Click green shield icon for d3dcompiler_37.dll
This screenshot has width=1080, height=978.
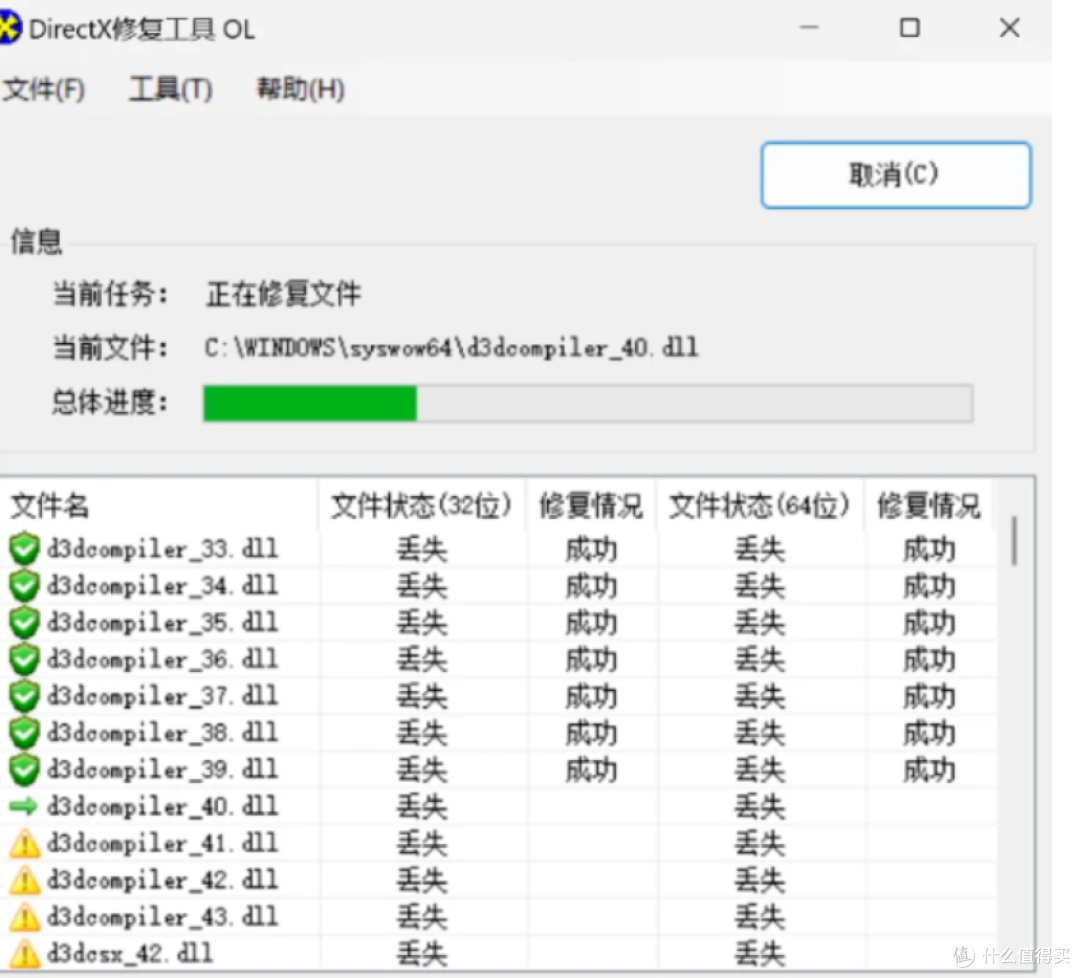(24, 696)
